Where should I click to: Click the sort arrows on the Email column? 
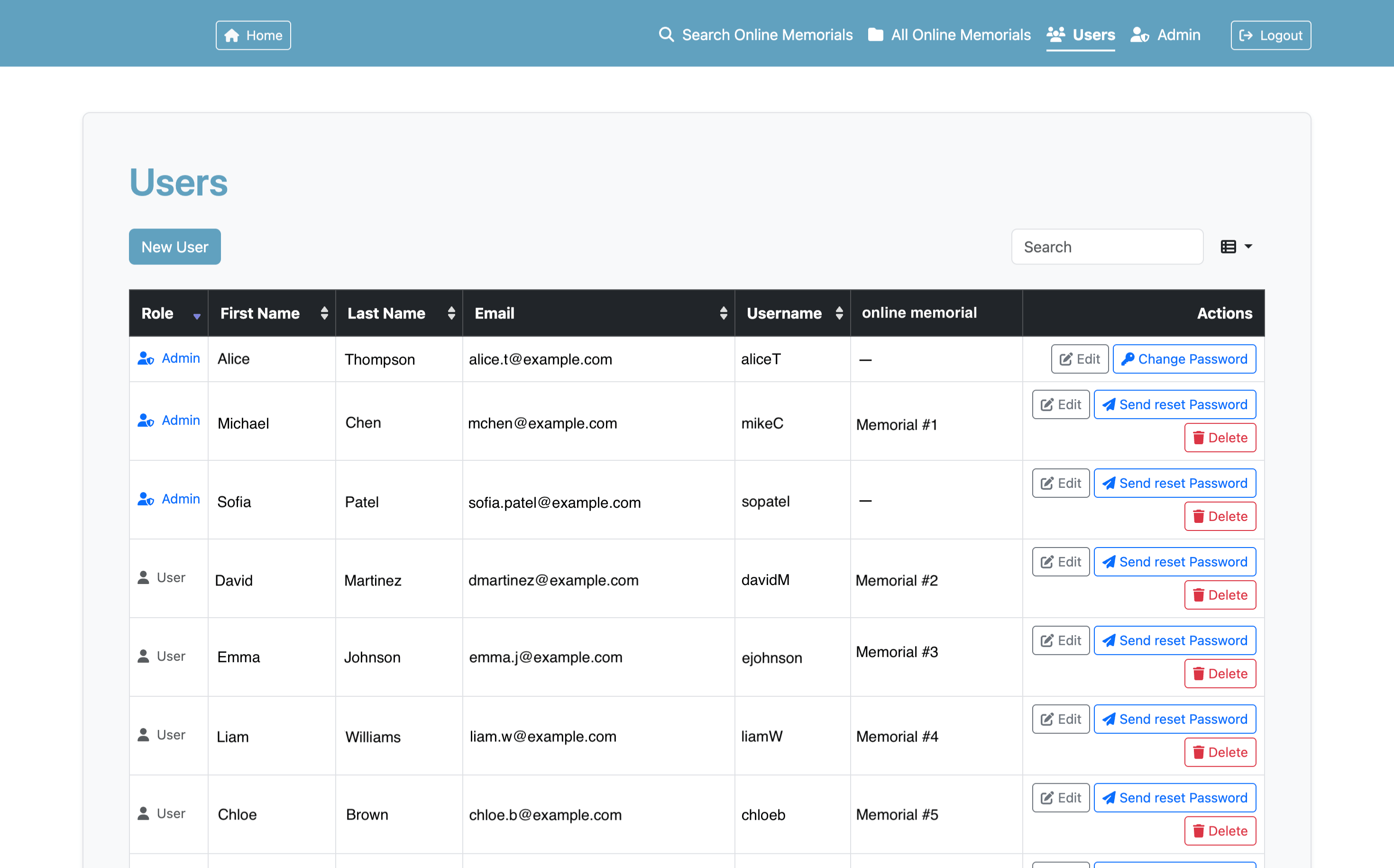[x=724, y=313]
